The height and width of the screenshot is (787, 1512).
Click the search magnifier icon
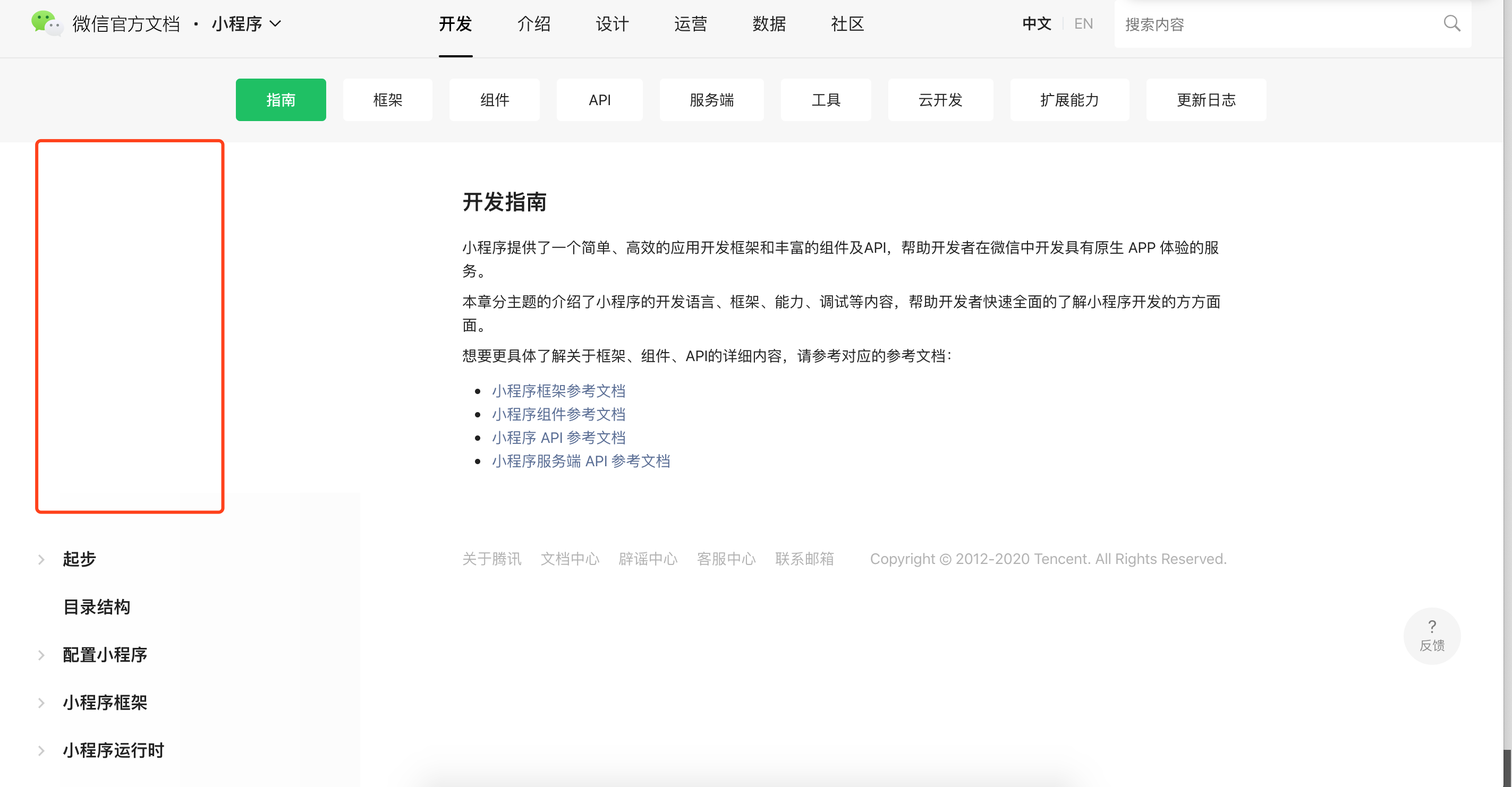(x=1451, y=23)
